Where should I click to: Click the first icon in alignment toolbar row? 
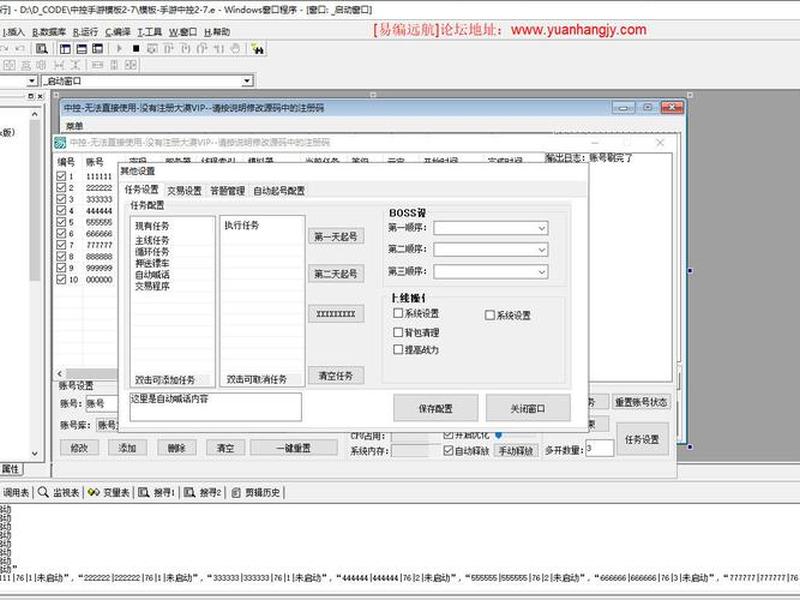(9, 65)
